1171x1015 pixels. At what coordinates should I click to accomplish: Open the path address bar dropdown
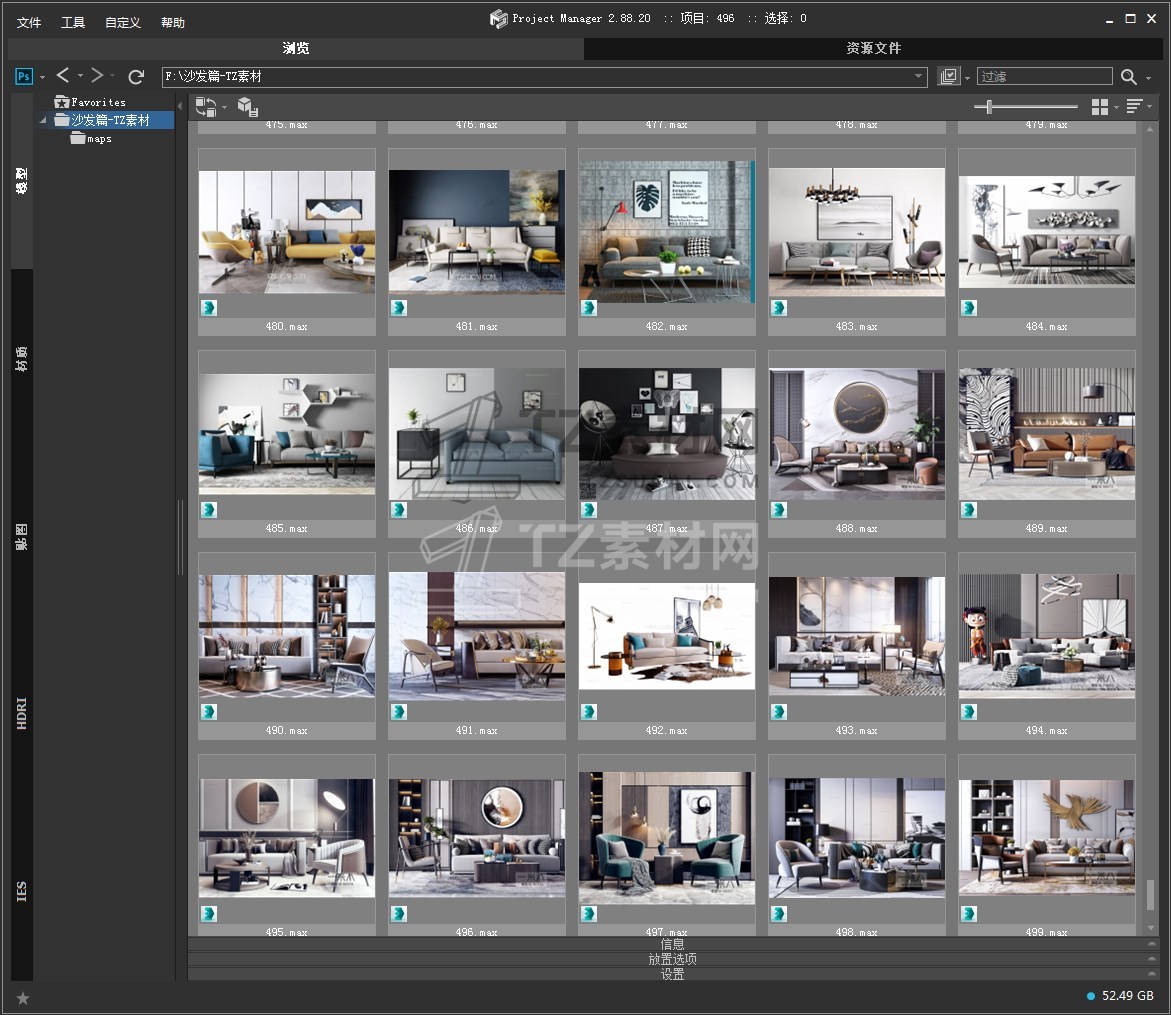(x=919, y=76)
